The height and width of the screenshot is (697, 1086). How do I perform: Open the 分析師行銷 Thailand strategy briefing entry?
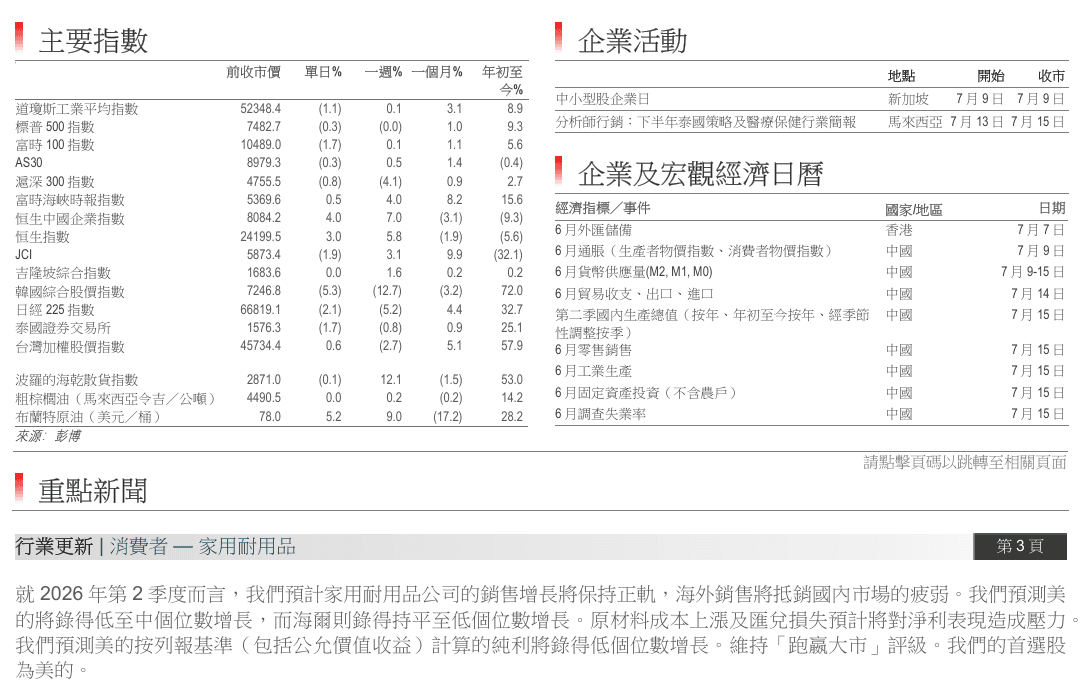[706, 122]
